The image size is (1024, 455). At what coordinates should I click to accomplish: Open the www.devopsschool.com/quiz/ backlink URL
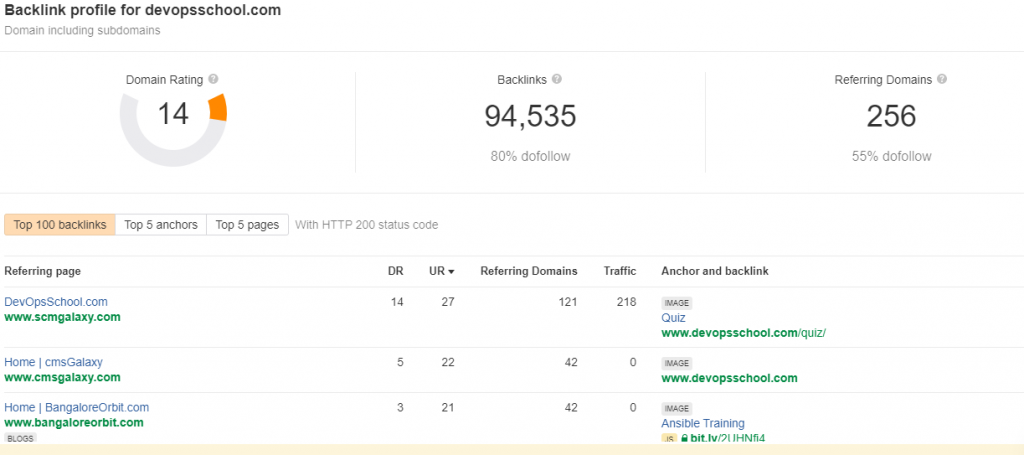[x=744, y=333]
